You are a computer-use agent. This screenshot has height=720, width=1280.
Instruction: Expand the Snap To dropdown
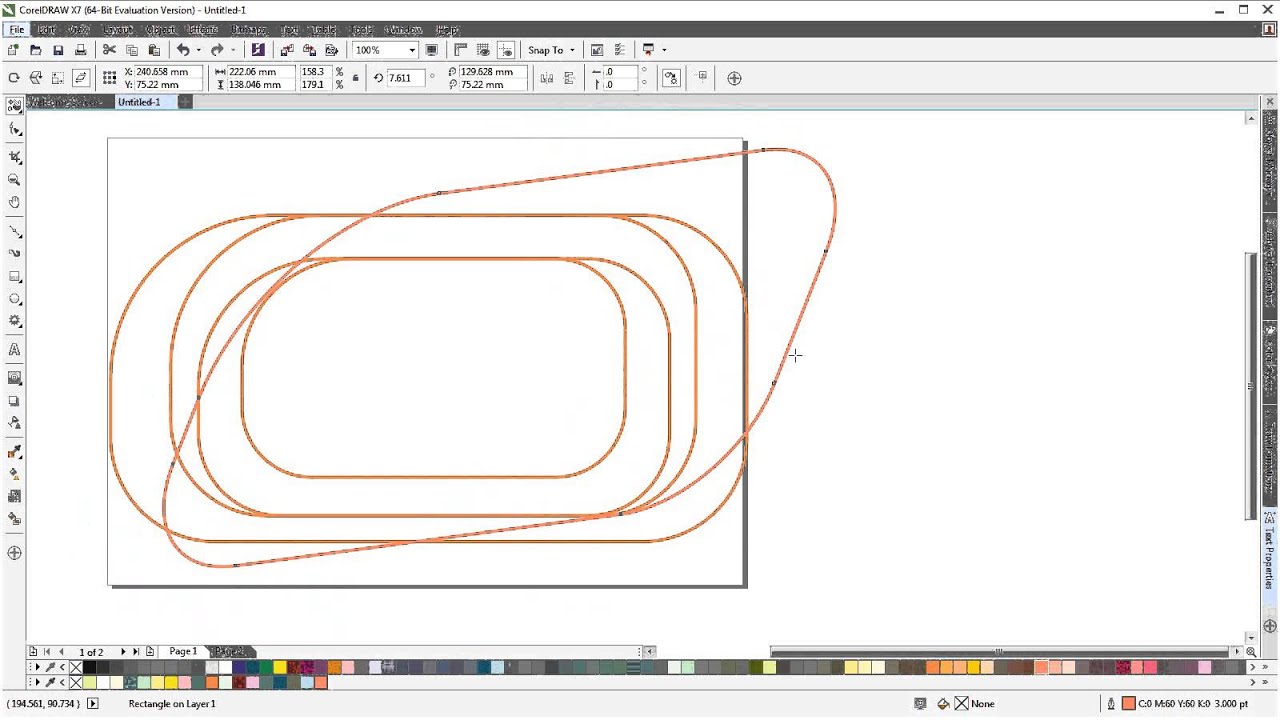tap(572, 50)
